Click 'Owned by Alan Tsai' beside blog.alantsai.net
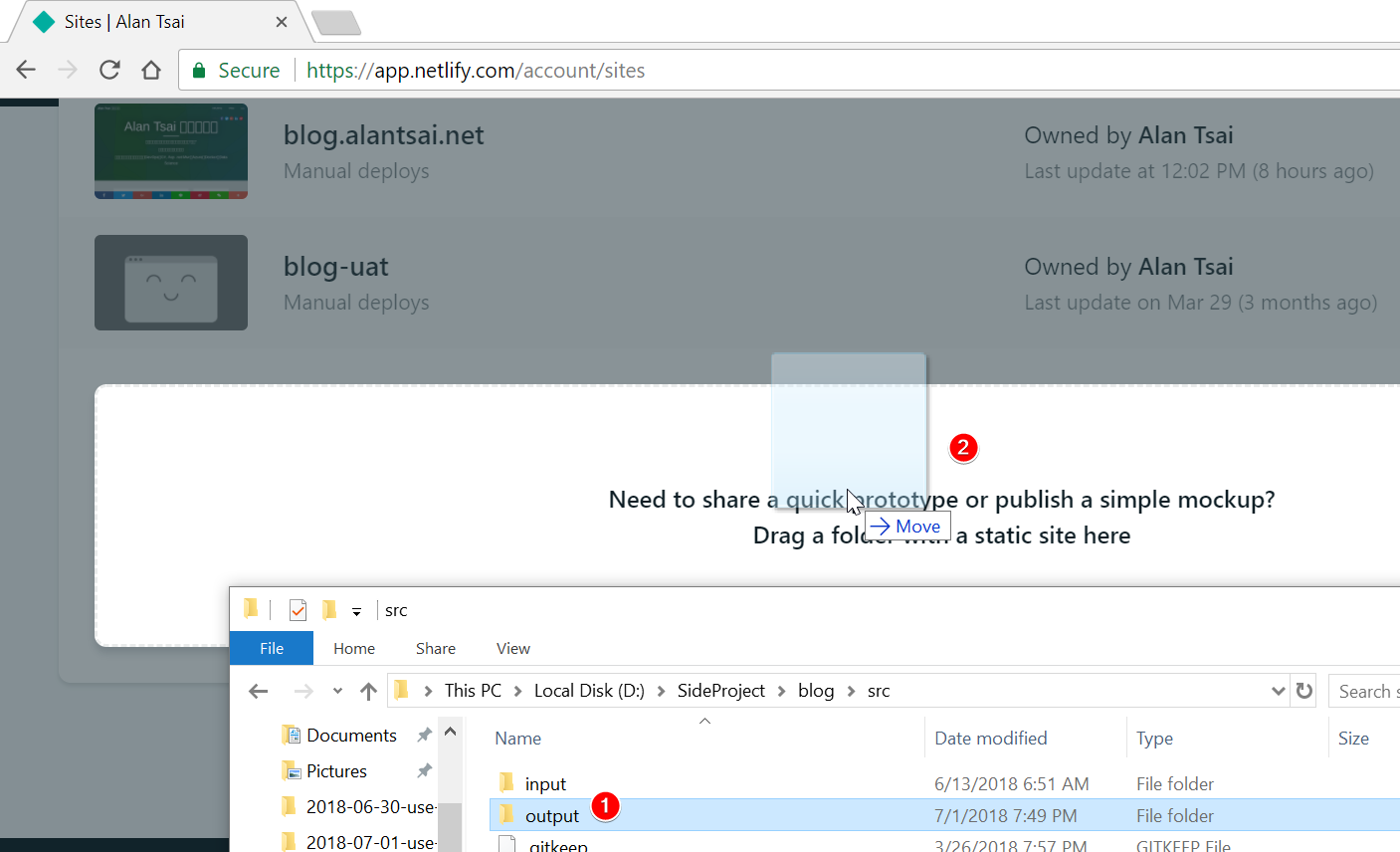 click(1129, 135)
